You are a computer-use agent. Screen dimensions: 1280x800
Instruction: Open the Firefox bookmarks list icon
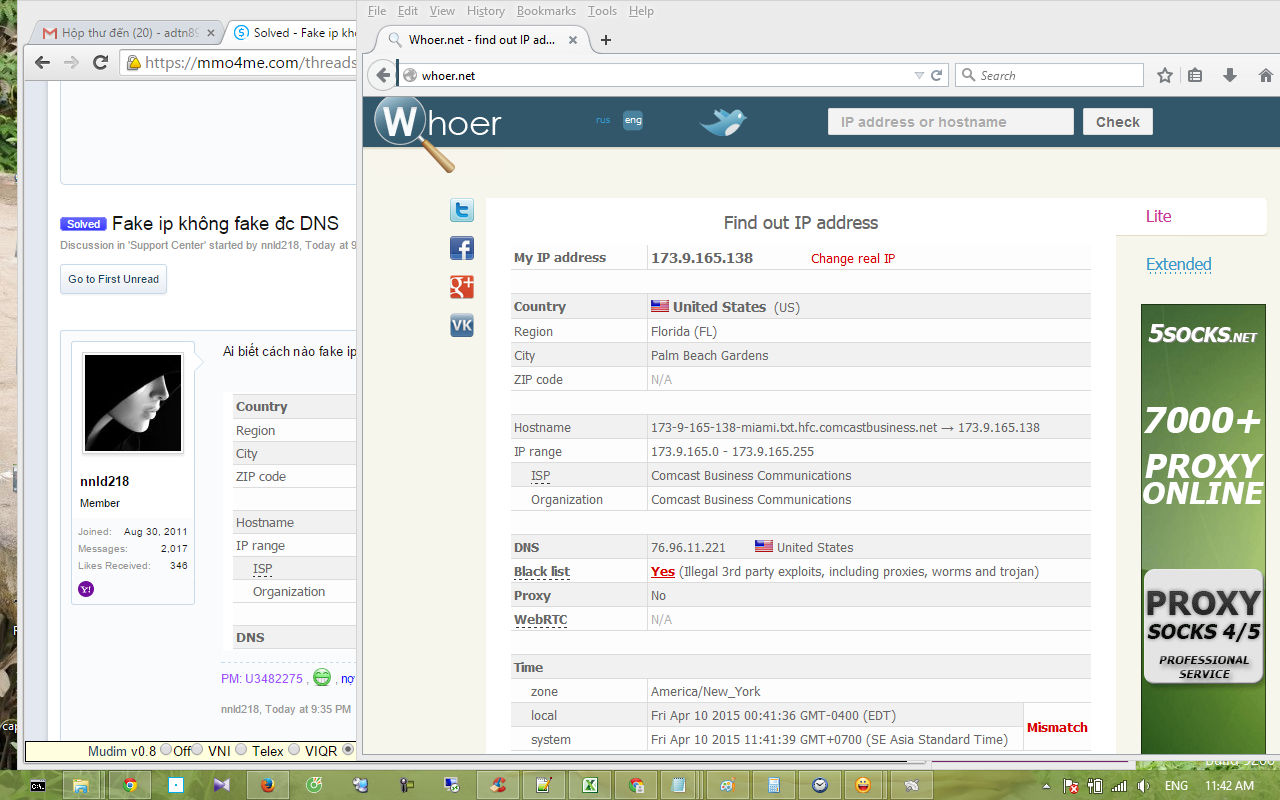(1195, 75)
